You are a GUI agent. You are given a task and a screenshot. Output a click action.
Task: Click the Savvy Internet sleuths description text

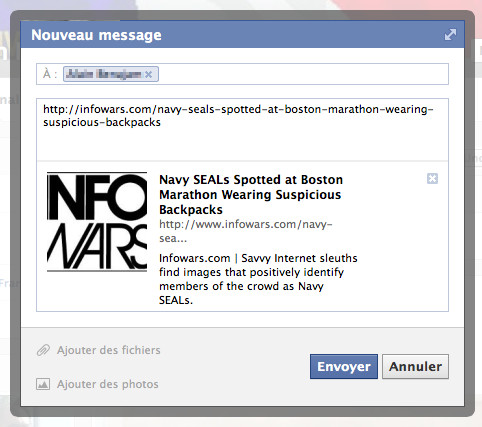258,279
